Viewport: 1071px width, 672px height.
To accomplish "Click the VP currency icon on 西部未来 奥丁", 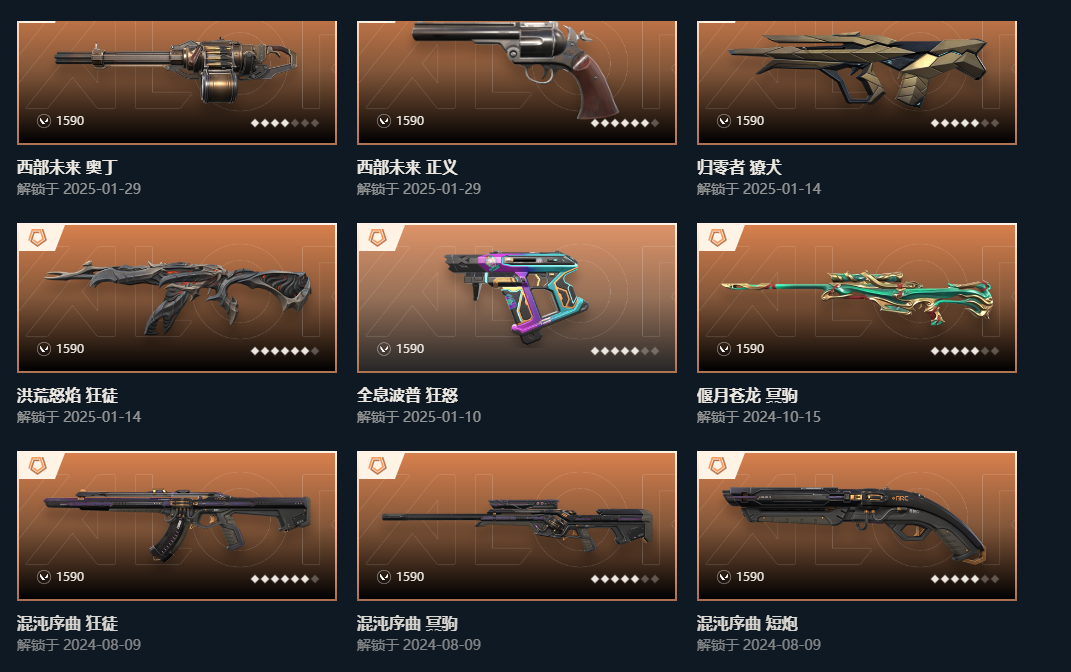I will pos(44,121).
